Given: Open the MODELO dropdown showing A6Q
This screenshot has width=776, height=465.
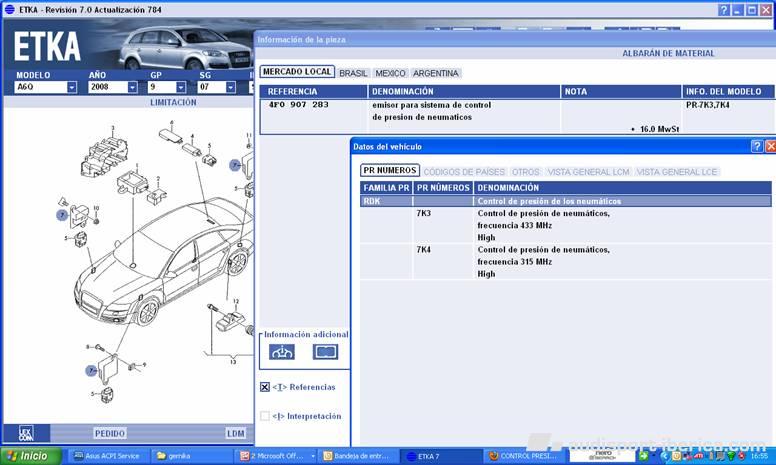Looking at the screenshot, I should (x=72, y=87).
